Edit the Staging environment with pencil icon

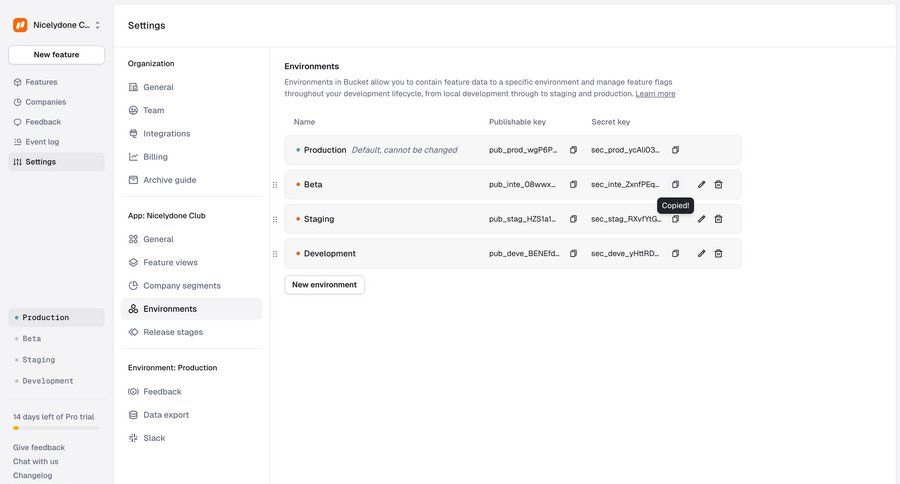click(701, 219)
